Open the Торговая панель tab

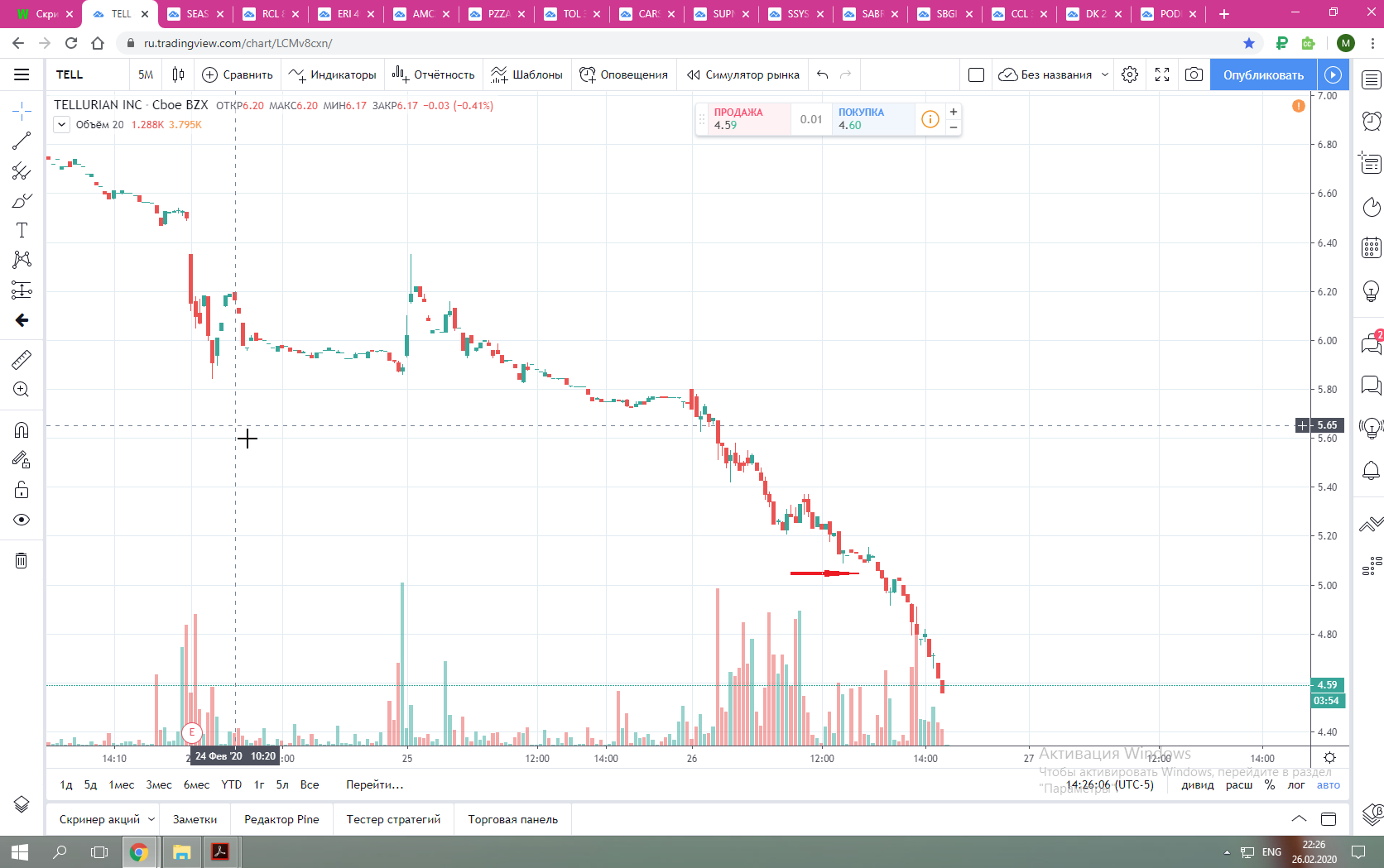tap(513, 819)
